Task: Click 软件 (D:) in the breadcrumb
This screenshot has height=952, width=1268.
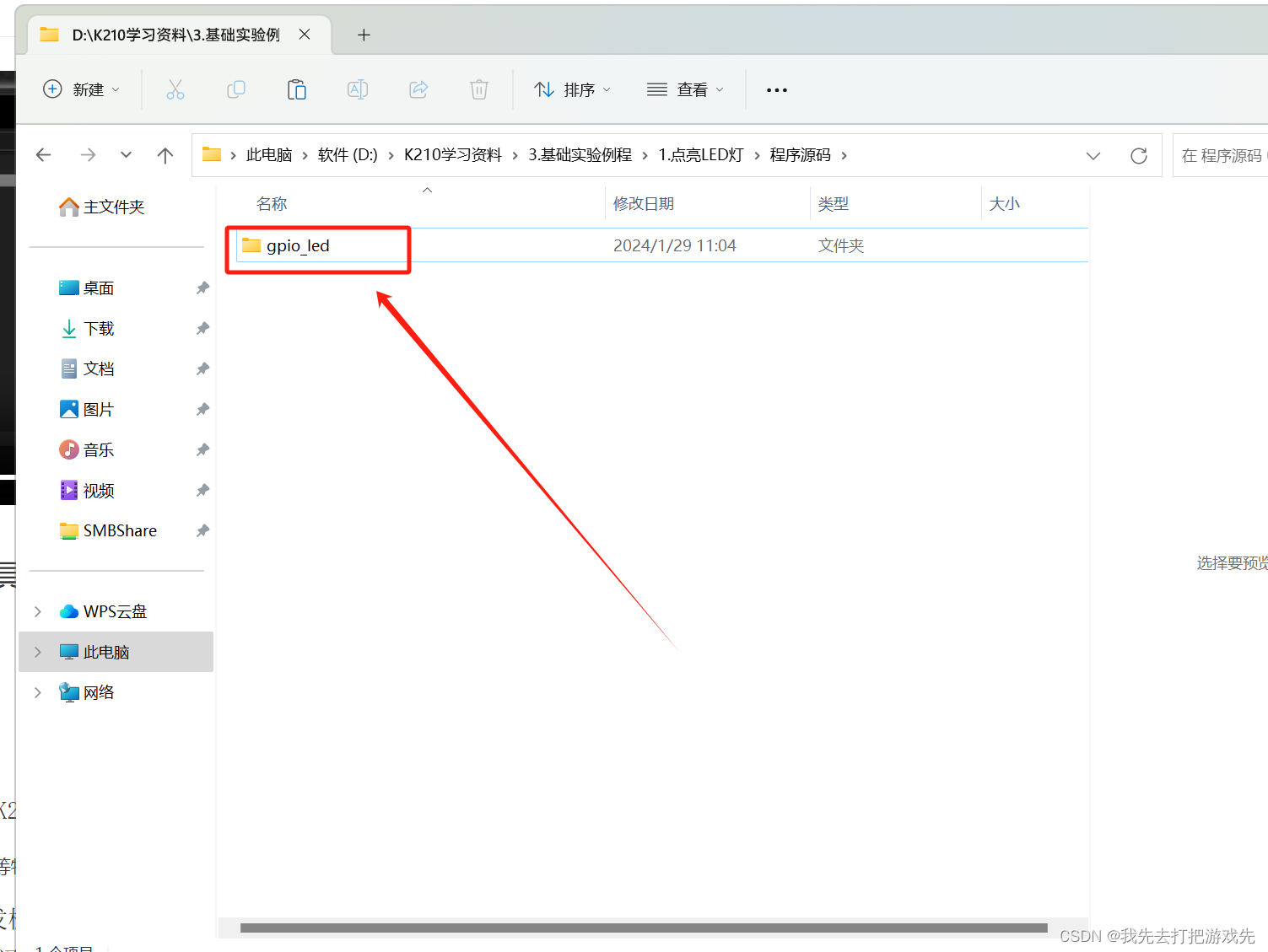Action: tap(348, 155)
